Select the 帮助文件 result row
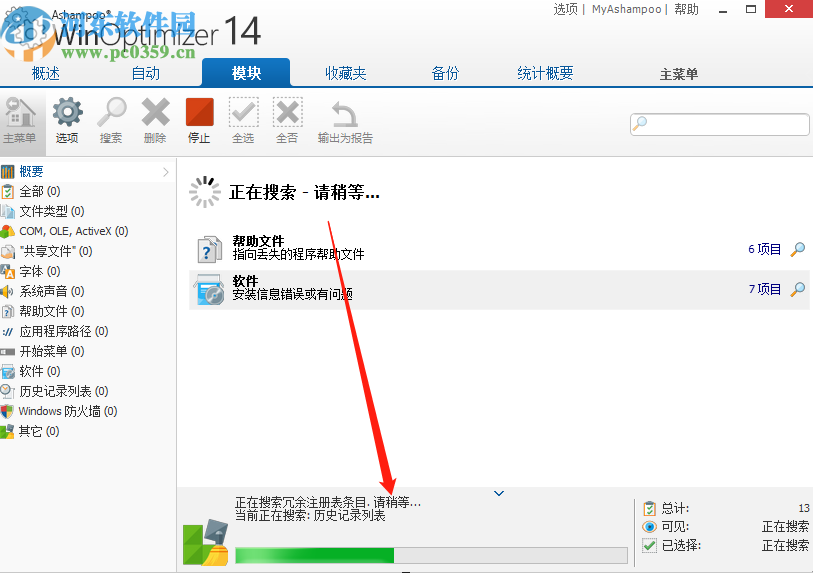The height and width of the screenshot is (573, 813). point(499,249)
